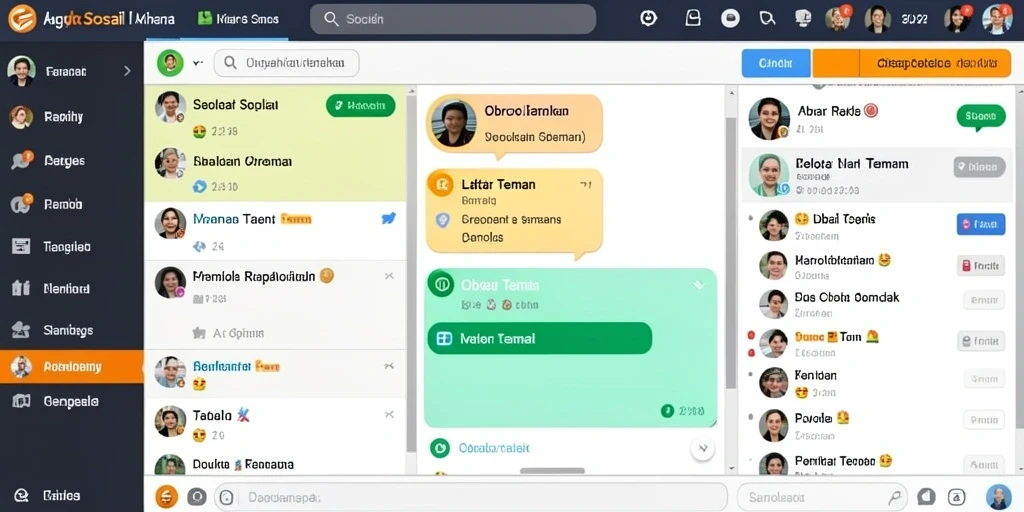1024x512 pixels.
Task: Click the round down-arrow button in chat
Action: pyautogui.click(x=703, y=449)
